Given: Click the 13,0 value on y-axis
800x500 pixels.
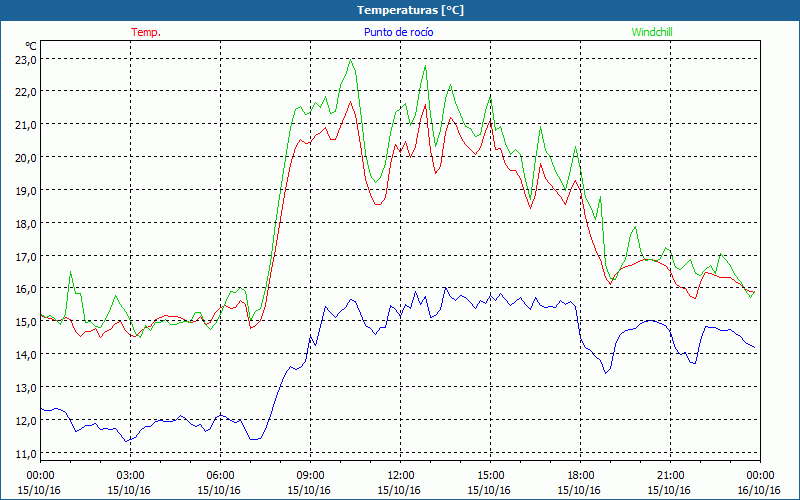Looking at the screenshot, I should 26,388.
